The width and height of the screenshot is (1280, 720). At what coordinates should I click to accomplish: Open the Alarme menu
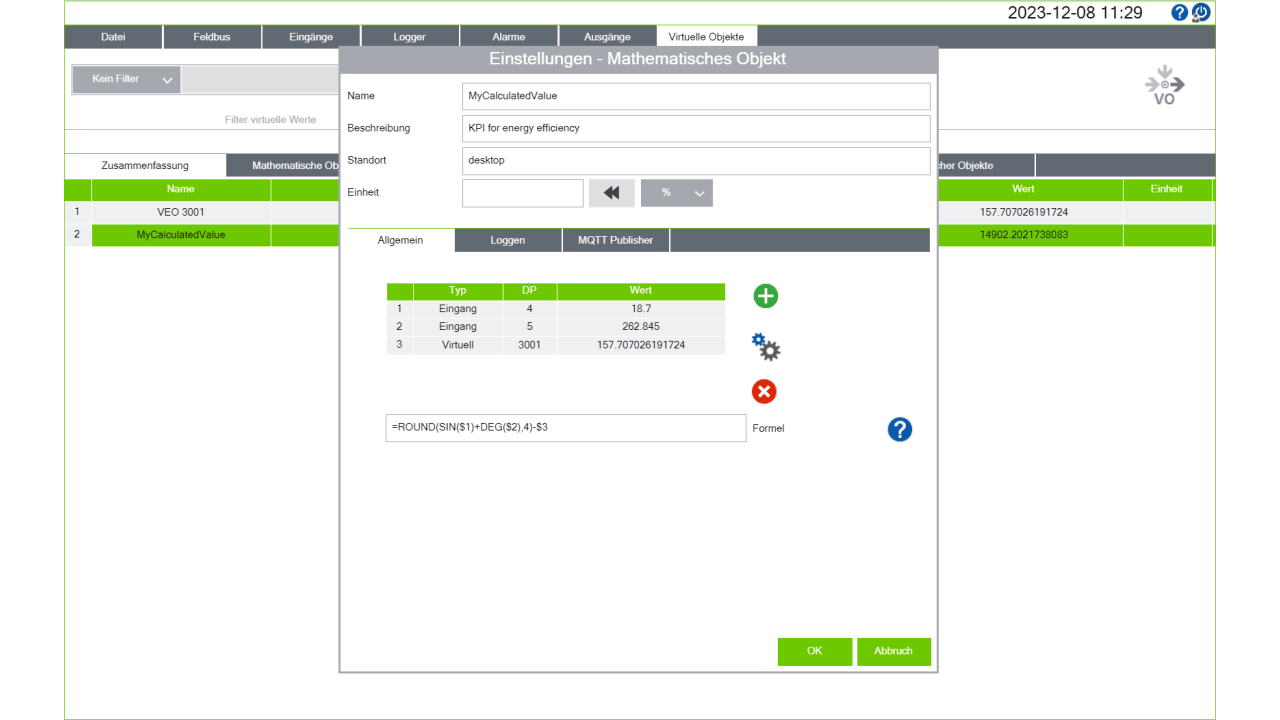coord(509,37)
